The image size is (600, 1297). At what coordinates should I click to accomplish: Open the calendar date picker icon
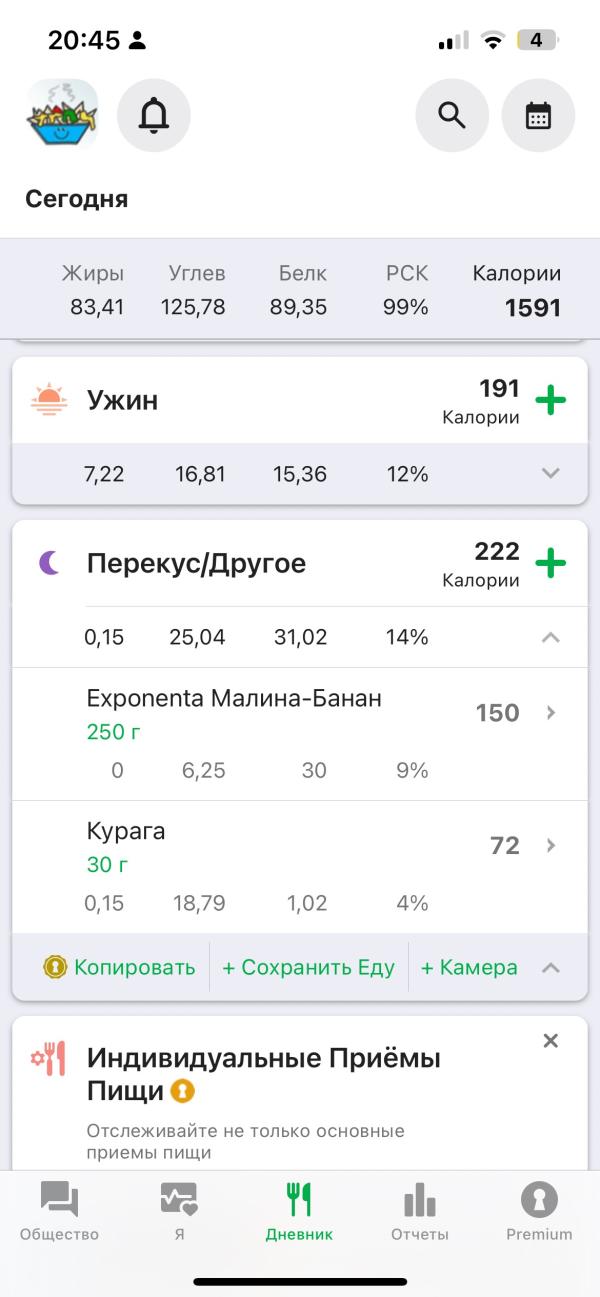(538, 116)
